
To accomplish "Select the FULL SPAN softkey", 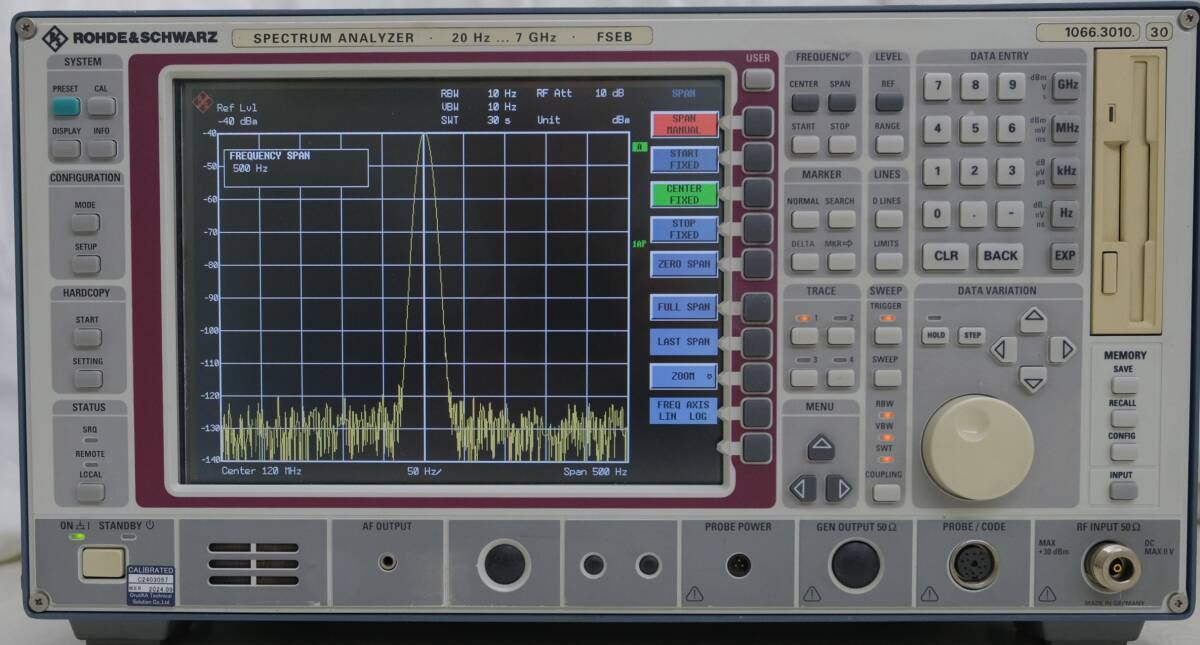I will [684, 307].
